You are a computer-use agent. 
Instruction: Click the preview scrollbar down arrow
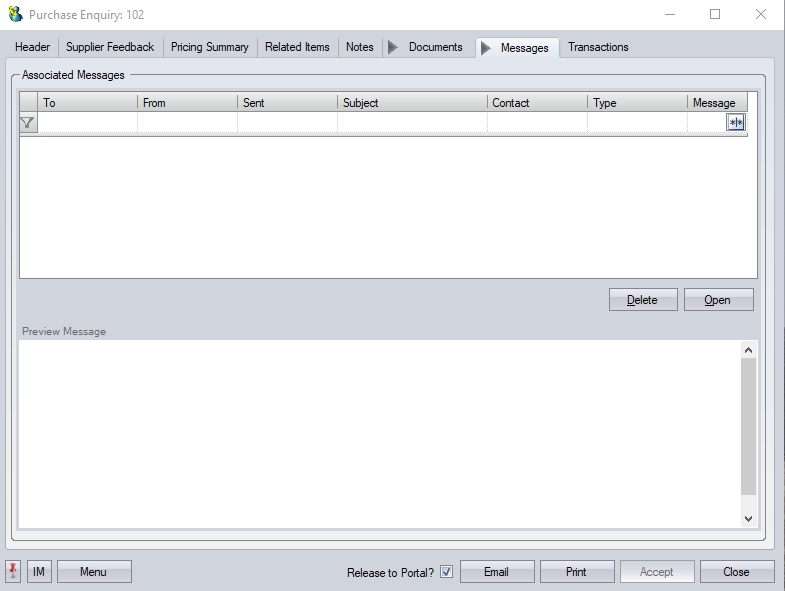tap(748, 519)
